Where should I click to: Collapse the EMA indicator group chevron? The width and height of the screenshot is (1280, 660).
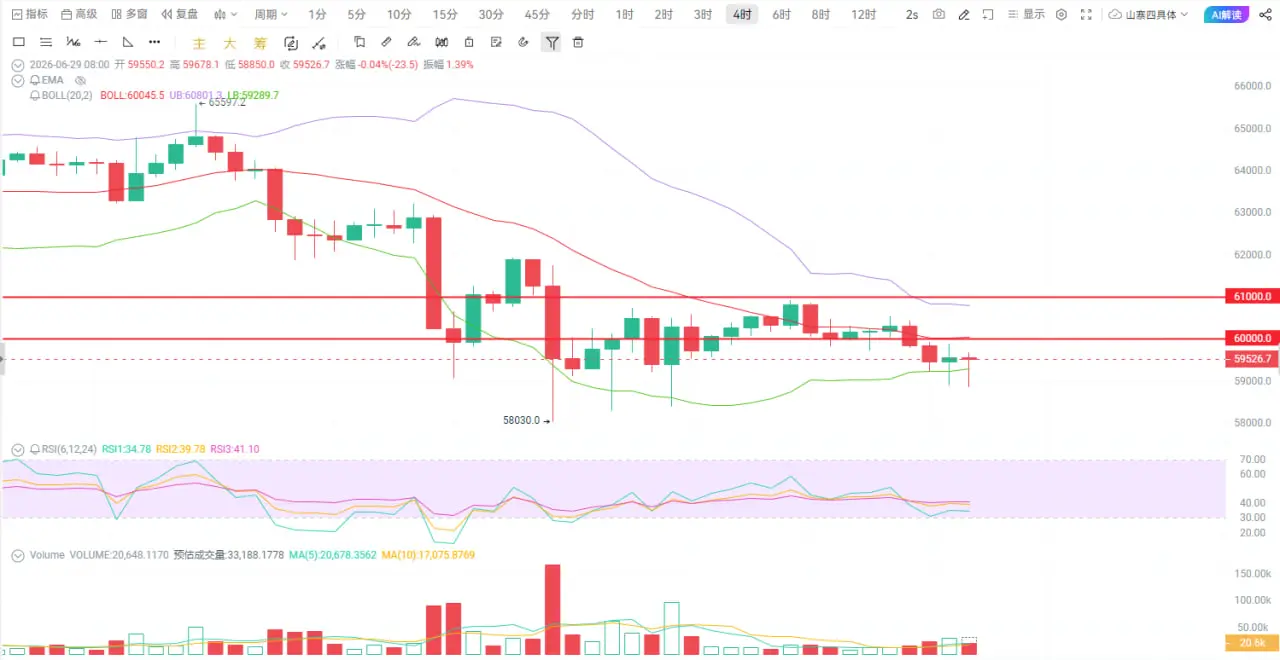pos(17,80)
